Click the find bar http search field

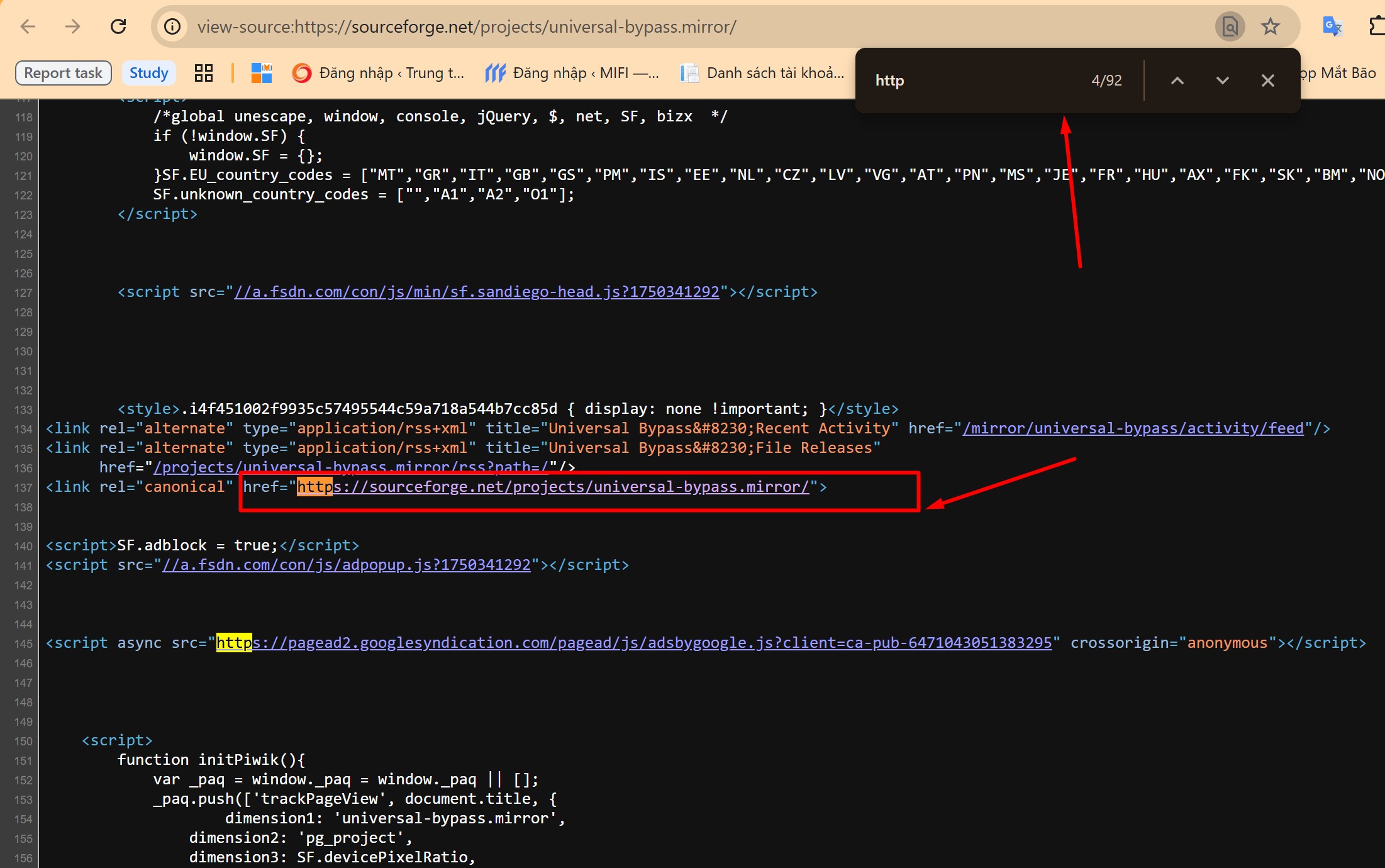coord(975,81)
